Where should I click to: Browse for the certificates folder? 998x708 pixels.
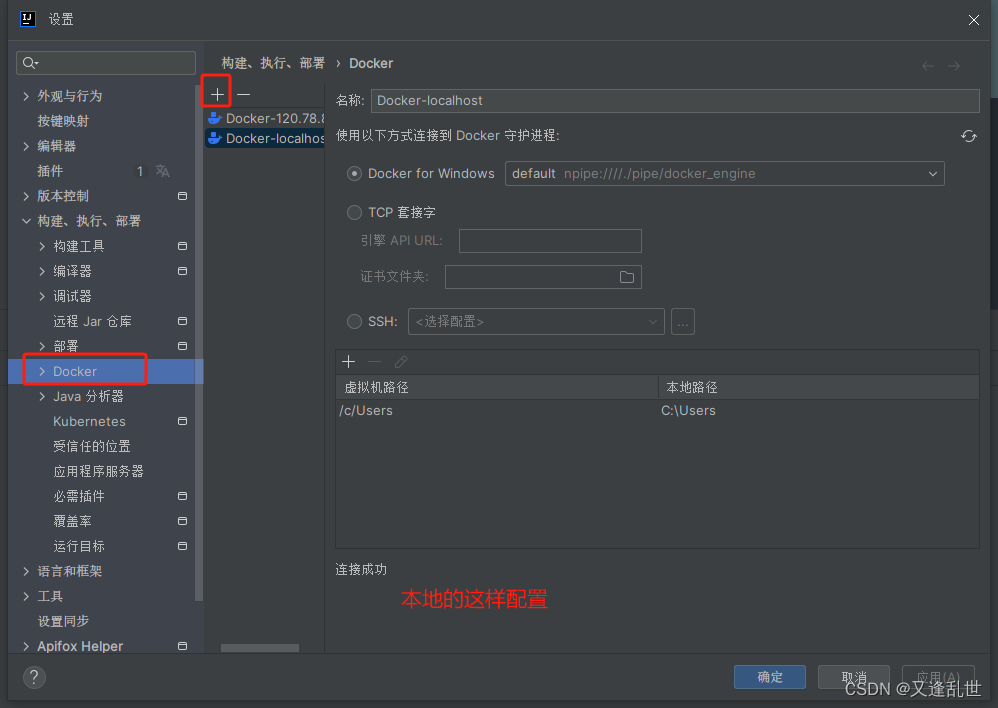(627, 277)
